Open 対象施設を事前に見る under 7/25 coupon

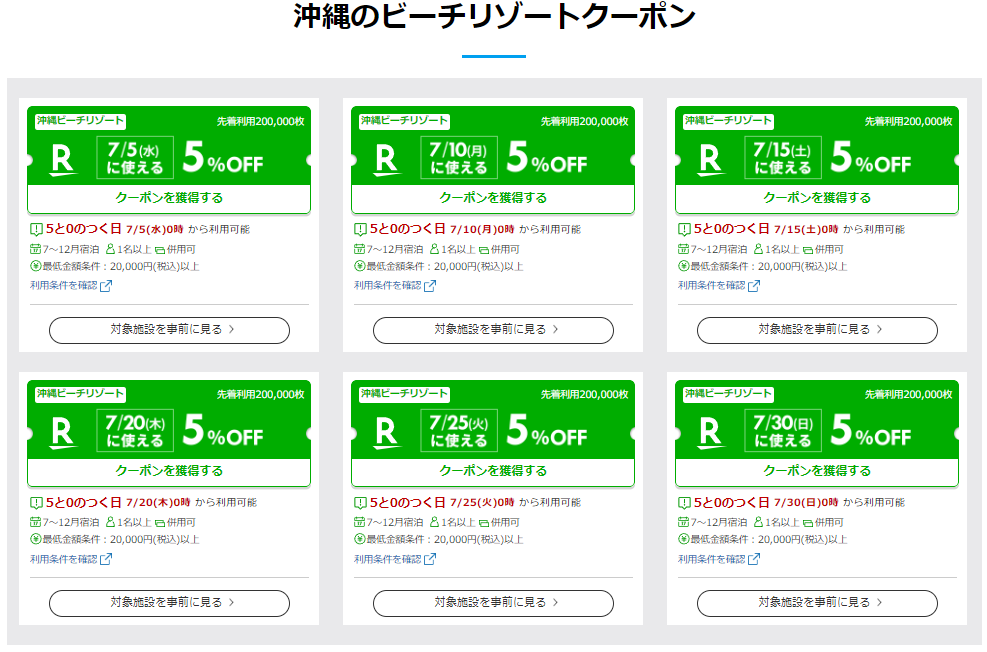point(493,602)
